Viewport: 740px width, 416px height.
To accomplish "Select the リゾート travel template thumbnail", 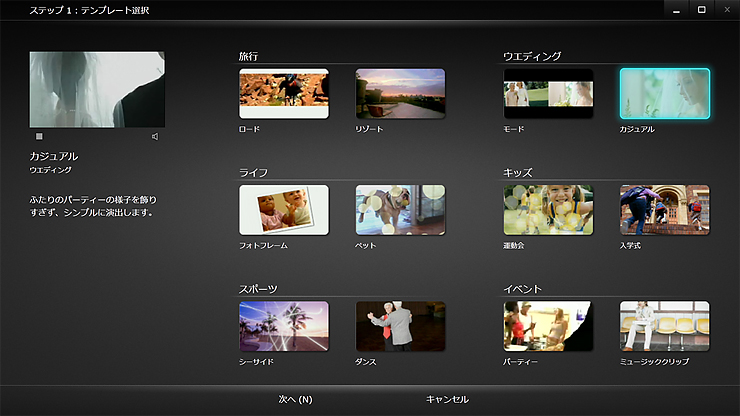I will coord(400,94).
